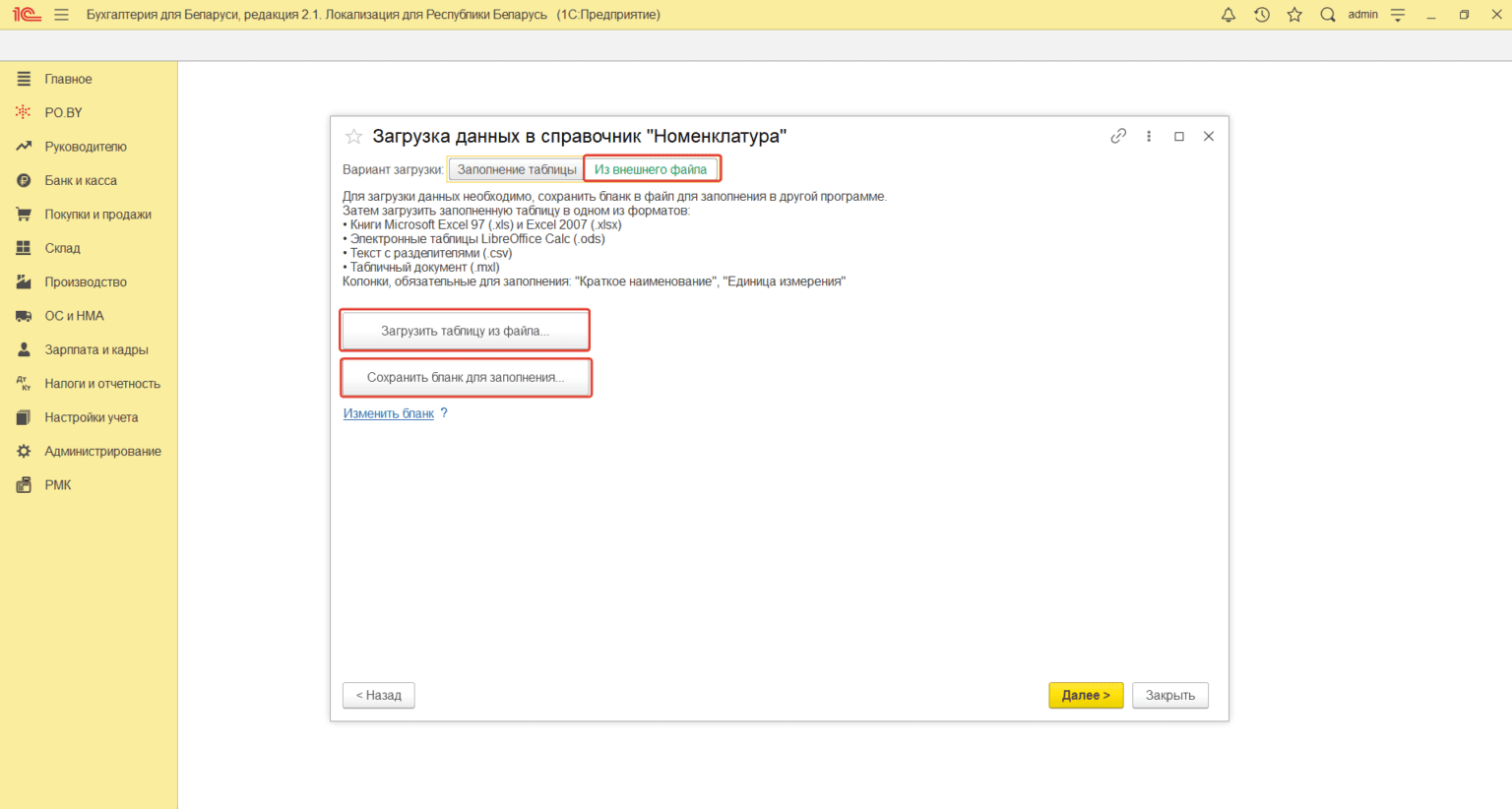
Task: Click the Производство factory icon
Action: click(x=24, y=281)
